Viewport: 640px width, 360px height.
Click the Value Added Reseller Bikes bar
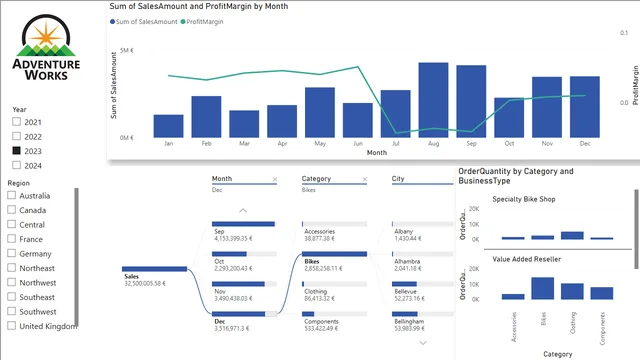click(x=542, y=288)
